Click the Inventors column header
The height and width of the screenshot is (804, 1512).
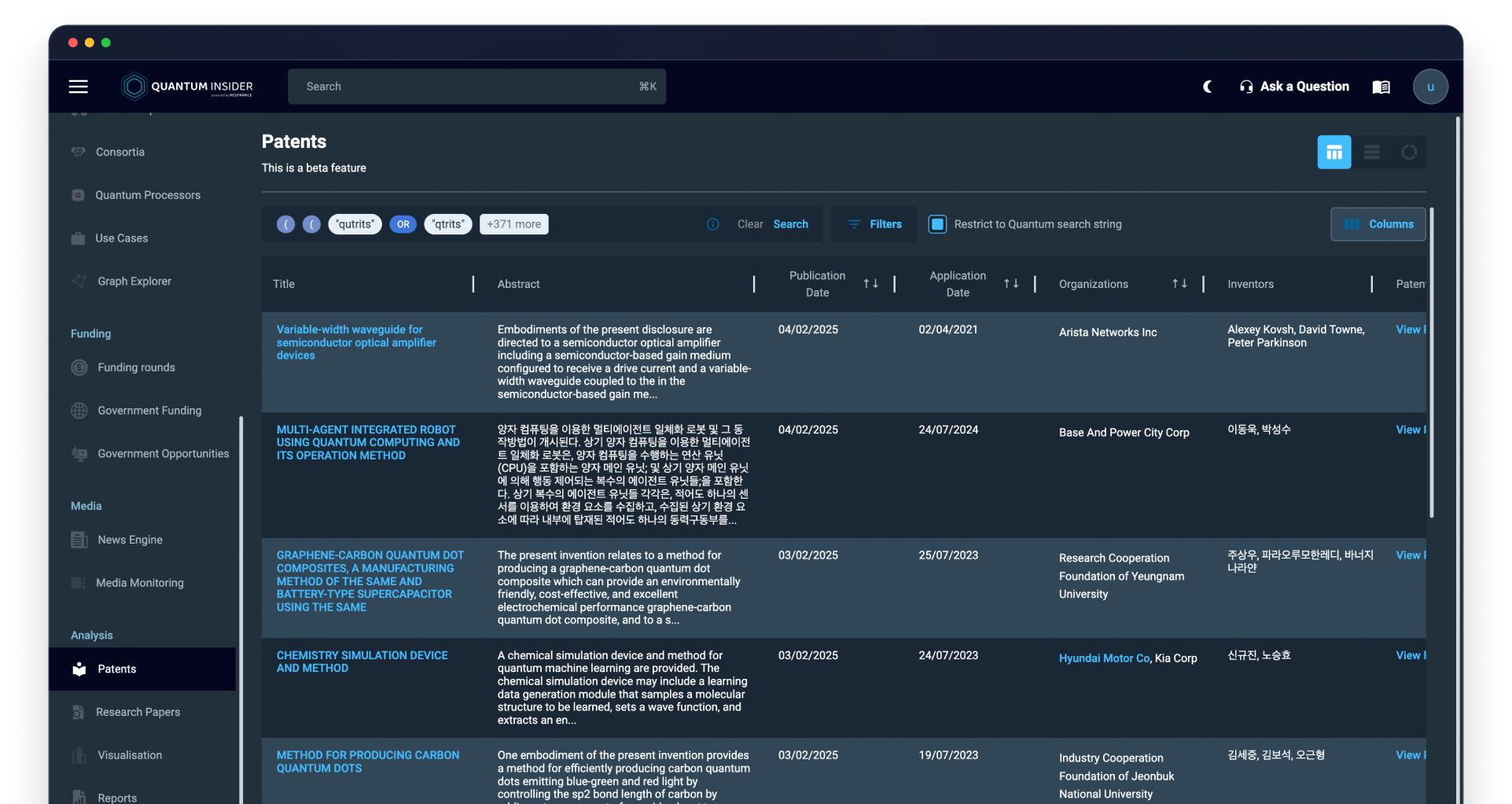[x=1250, y=284]
